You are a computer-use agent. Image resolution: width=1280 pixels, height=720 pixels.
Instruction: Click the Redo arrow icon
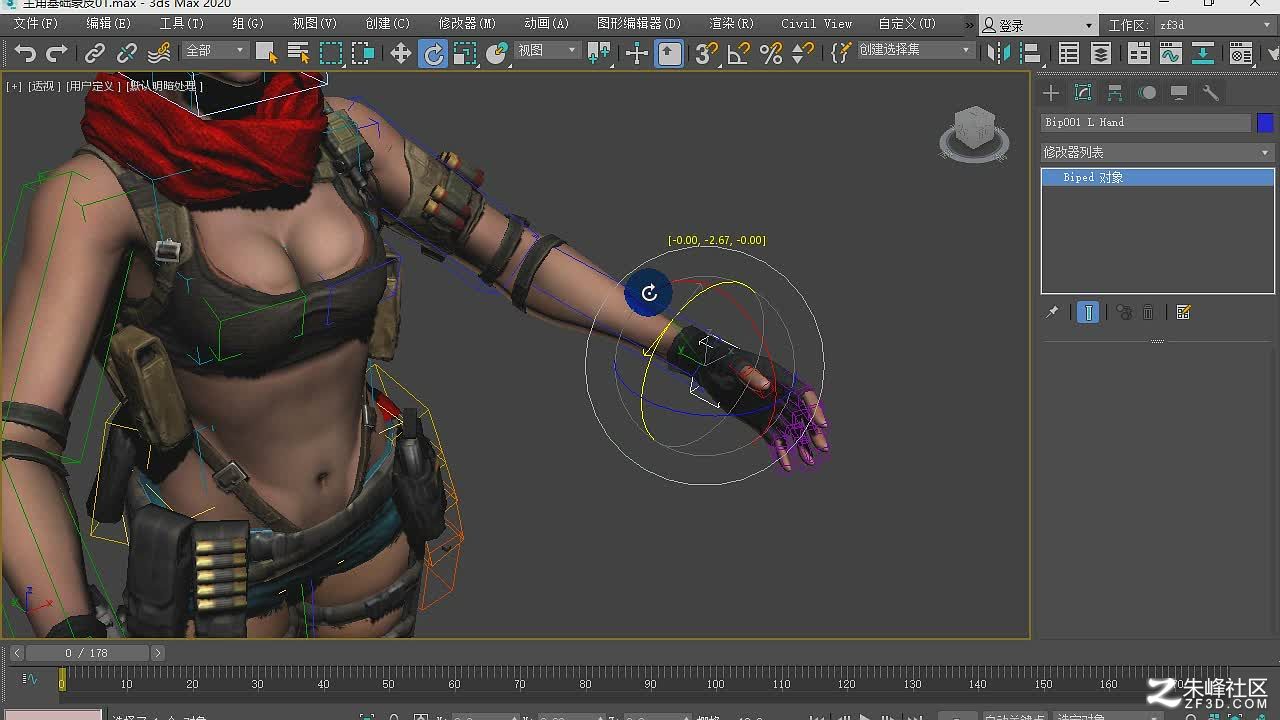tap(57, 53)
